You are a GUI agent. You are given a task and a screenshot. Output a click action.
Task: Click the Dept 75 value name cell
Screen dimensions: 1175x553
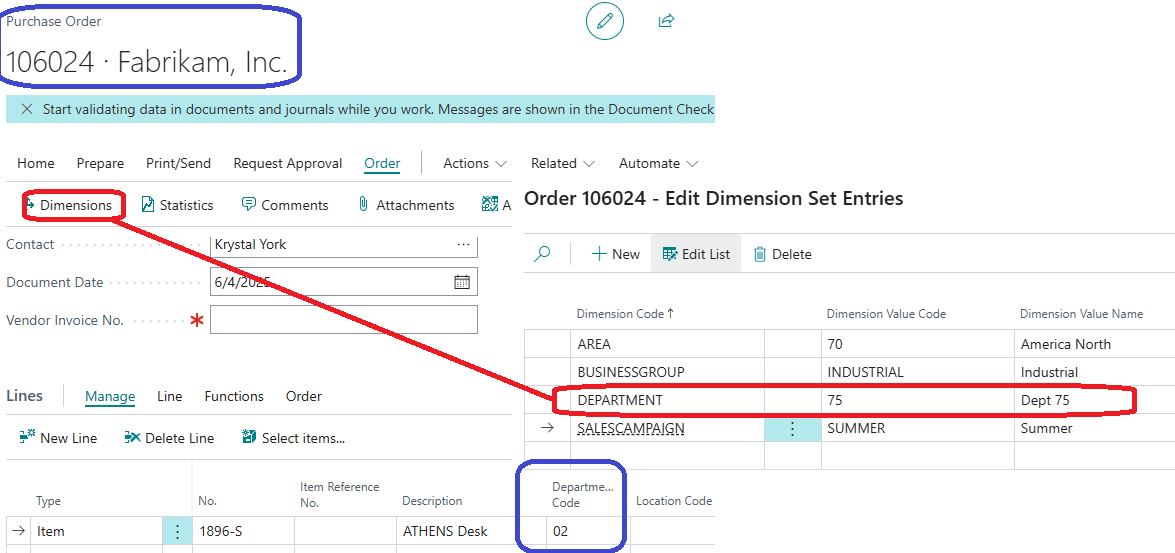coord(1095,400)
